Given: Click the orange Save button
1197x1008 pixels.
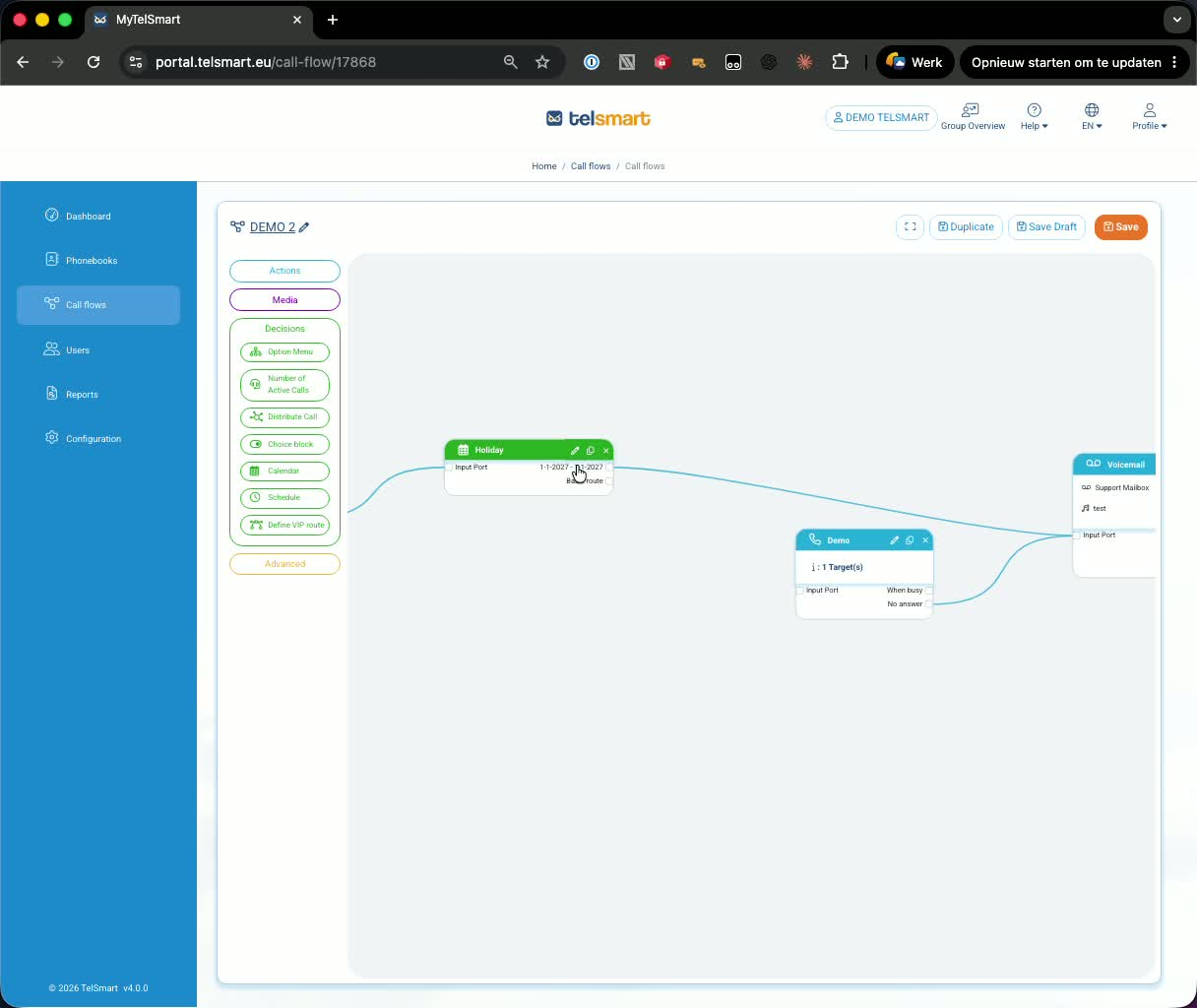Looking at the screenshot, I should [x=1120, y=226].
